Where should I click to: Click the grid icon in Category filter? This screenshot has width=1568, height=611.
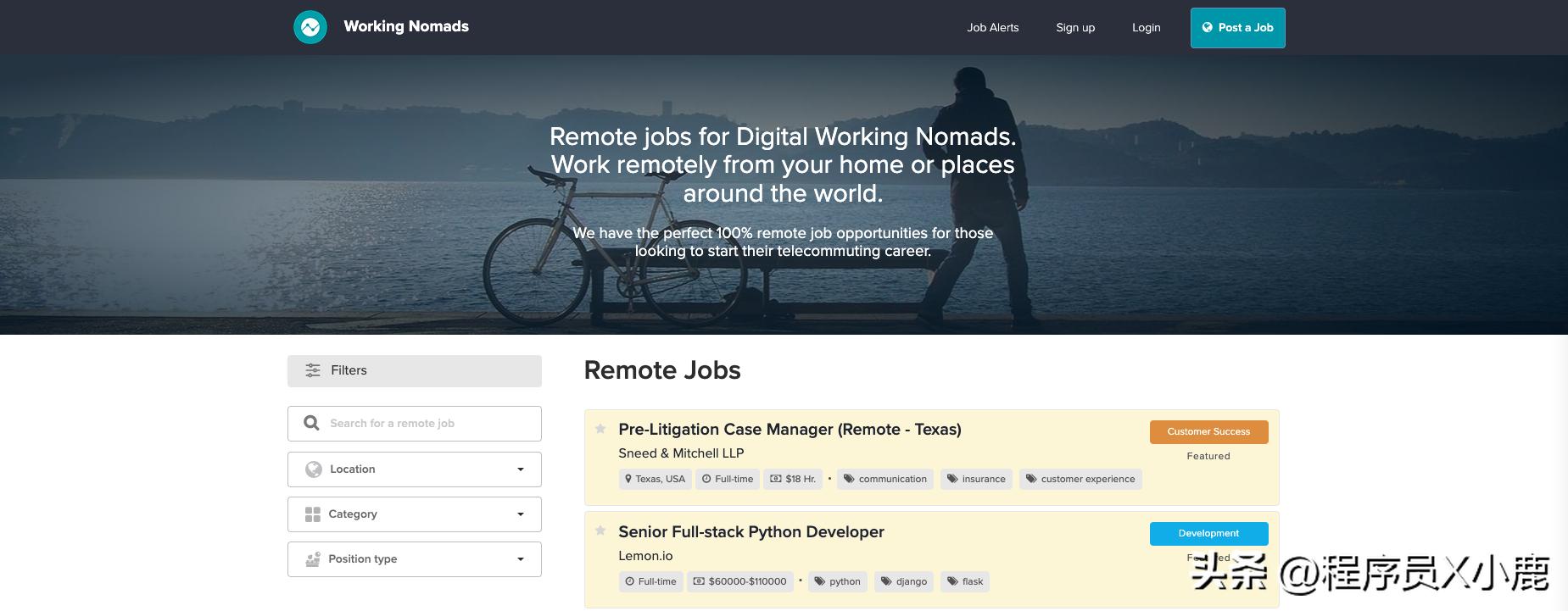[313, 514]
